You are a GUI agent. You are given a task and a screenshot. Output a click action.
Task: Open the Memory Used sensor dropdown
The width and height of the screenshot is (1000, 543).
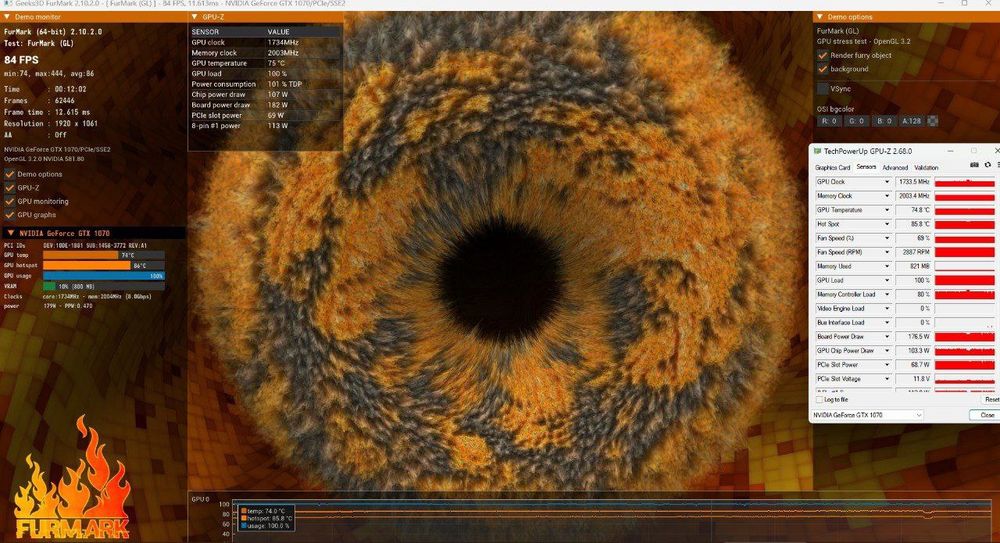pyautogui.click(x=886, y=266)
